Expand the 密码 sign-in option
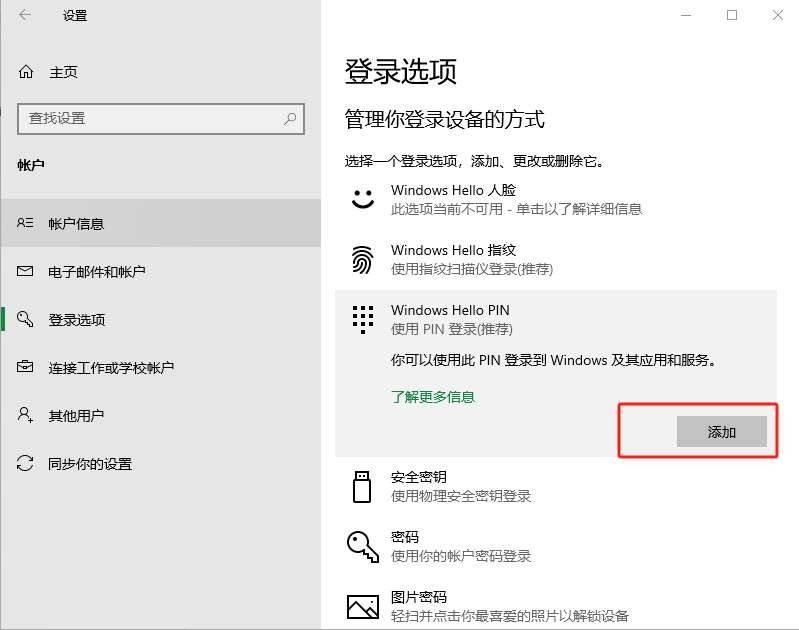 pyautogui.click(x=556, y=546)
